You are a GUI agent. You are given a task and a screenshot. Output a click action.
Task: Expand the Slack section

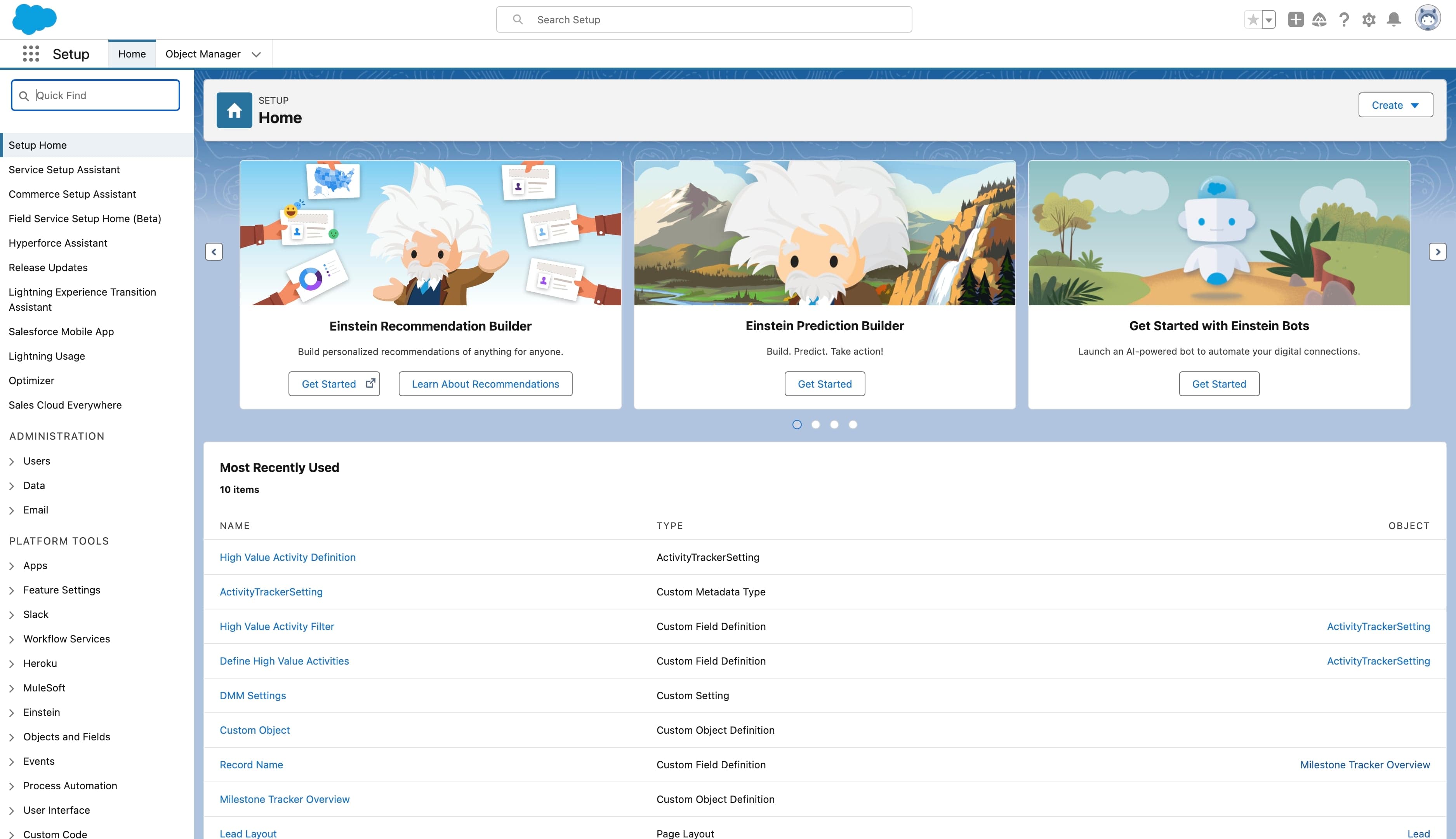(12, 615)
